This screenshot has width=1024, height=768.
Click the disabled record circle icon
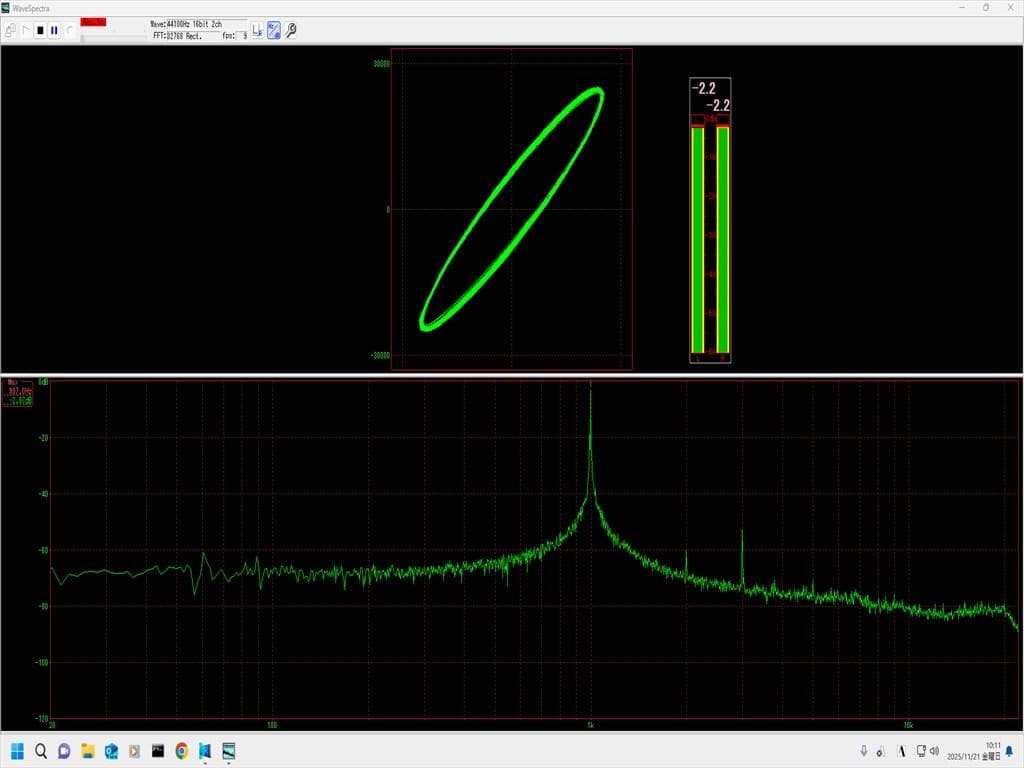69,31
